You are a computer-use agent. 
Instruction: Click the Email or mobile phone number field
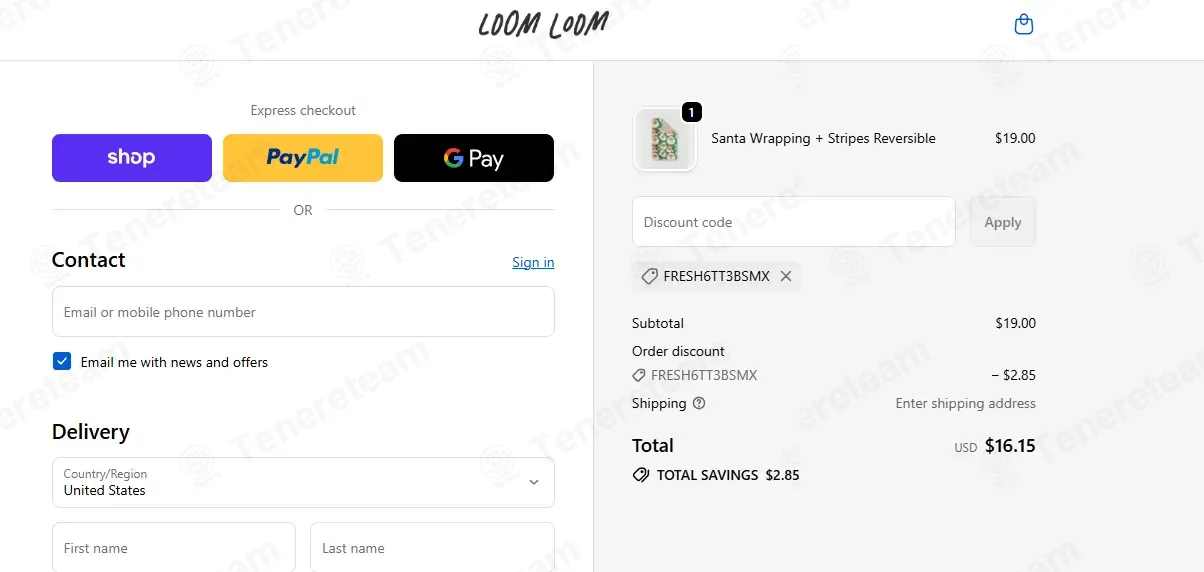pos(303,312)
